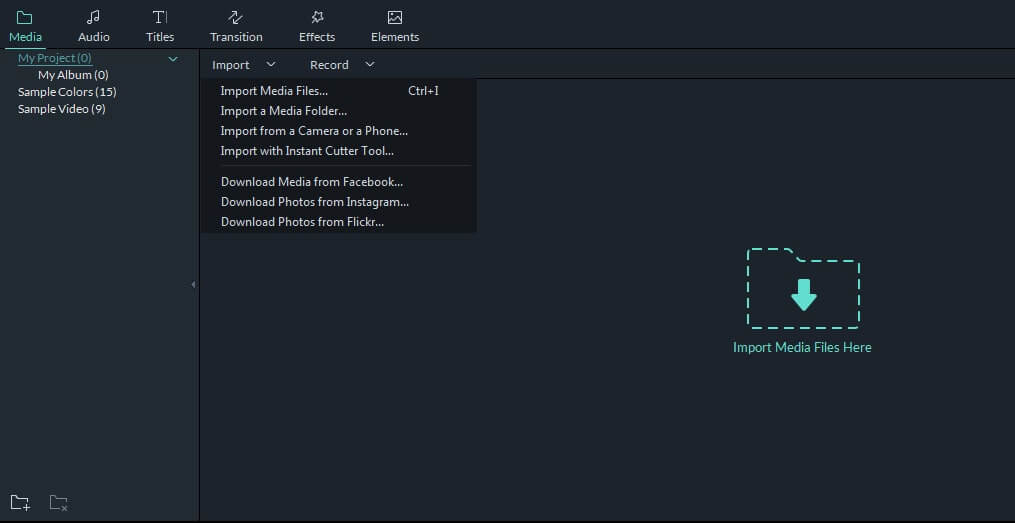This screenshot has height=523, width=1015.
Task: Click the Import Media Files Here link
Action: coord(802,347)
